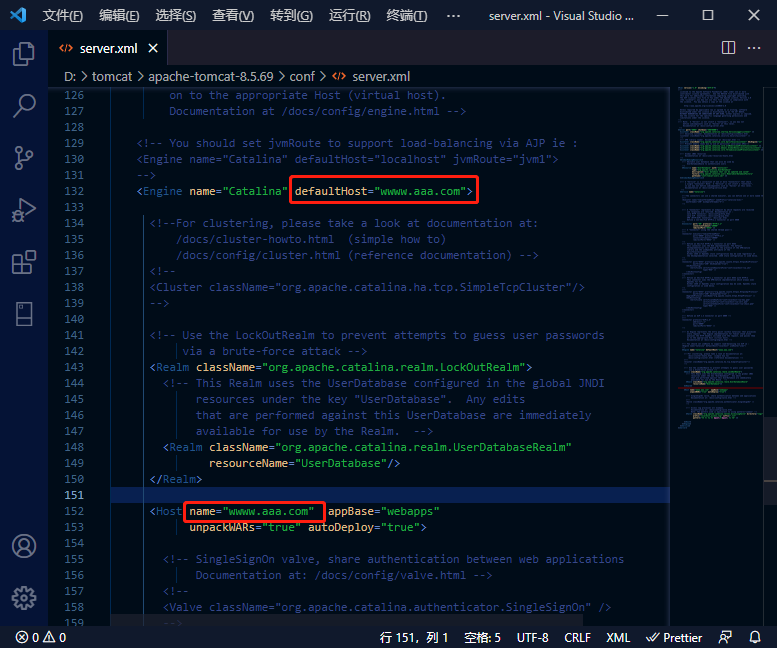Image resolution: width=777 pixels, height=648 pixels.
Task: Close the server.xml tab
Action: (x=153, y=48)
